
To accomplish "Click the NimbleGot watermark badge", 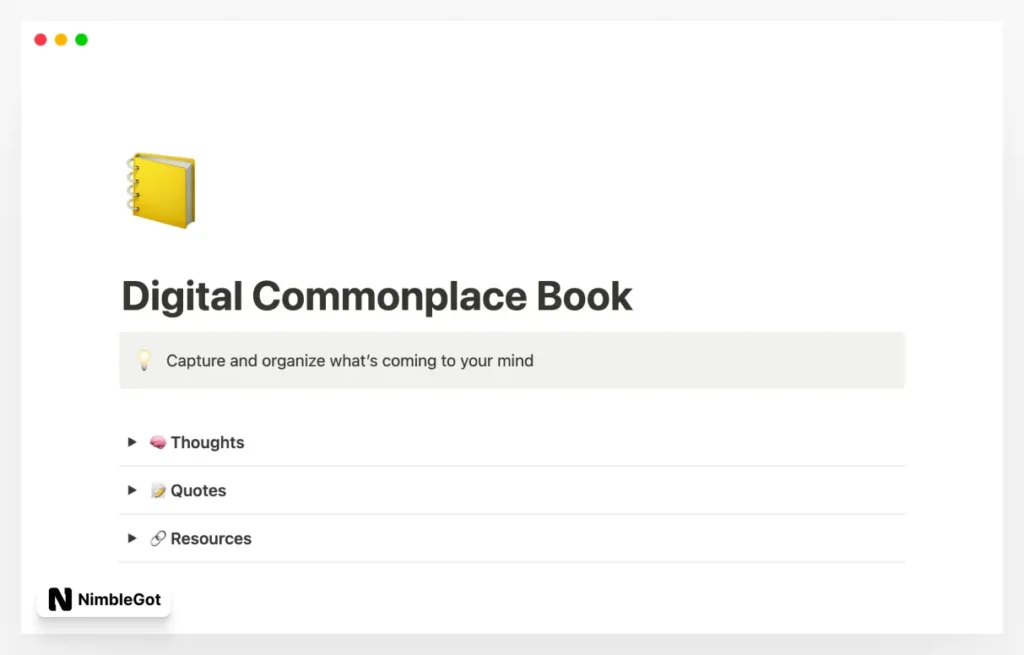I will (x=103, y=599).
